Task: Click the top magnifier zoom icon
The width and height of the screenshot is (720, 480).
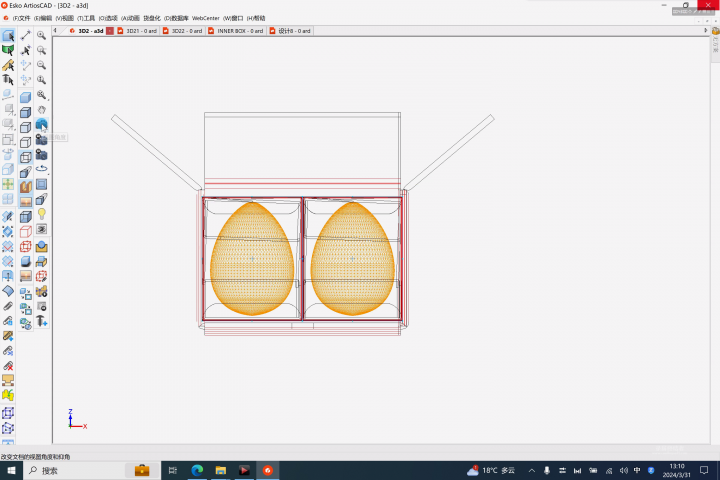Action: 41,35
